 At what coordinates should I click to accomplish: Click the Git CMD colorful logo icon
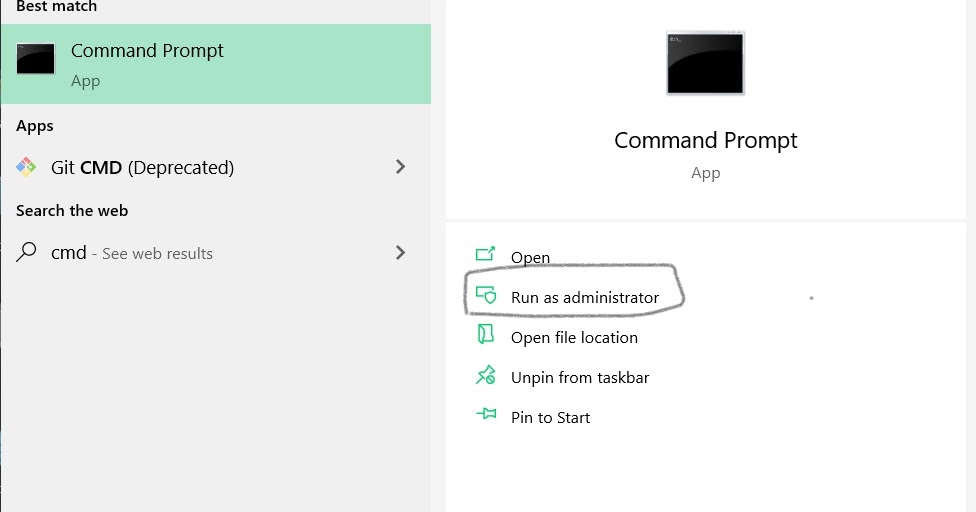point(26,167)
